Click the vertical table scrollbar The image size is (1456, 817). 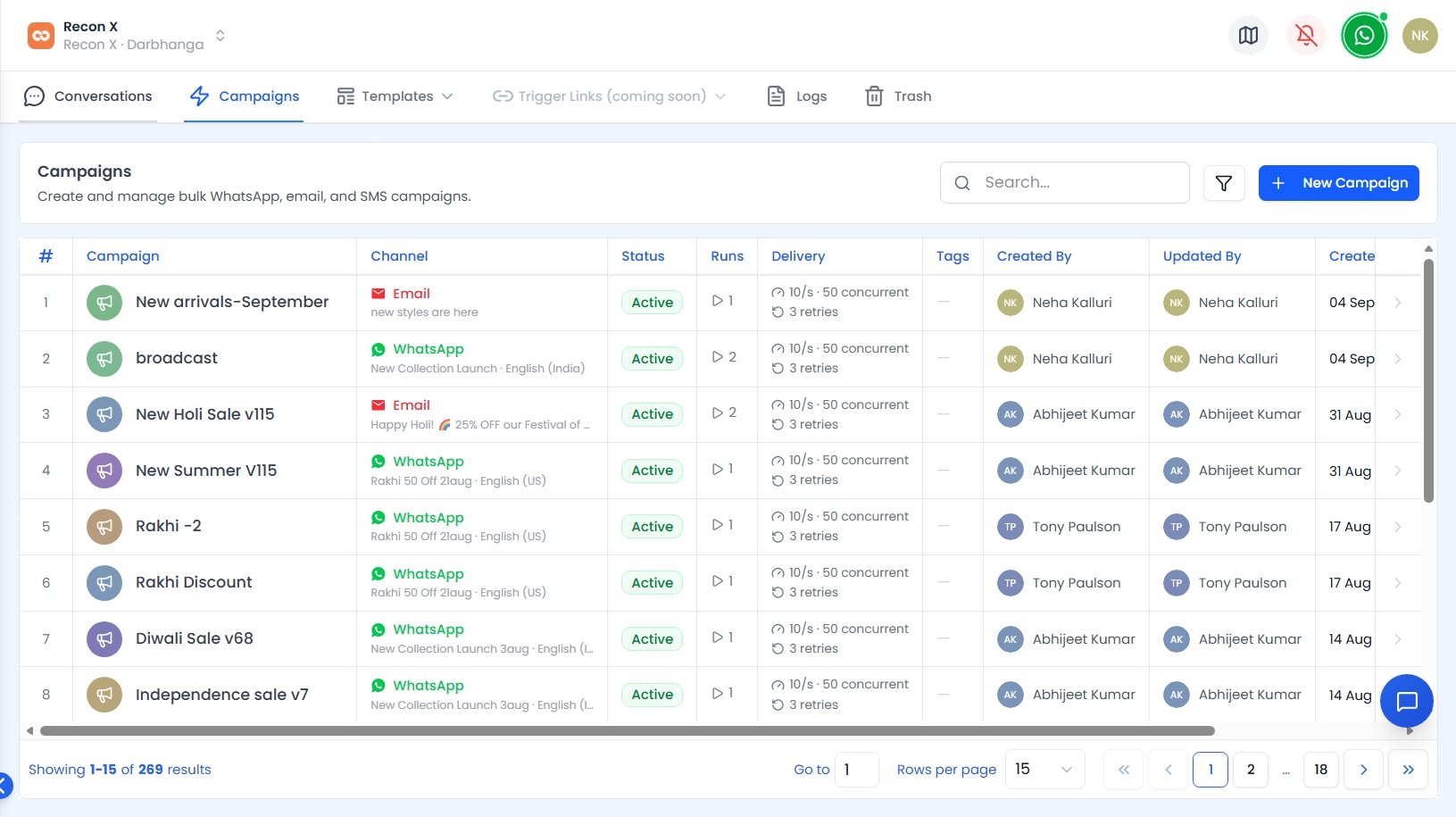coord(1428,380)
